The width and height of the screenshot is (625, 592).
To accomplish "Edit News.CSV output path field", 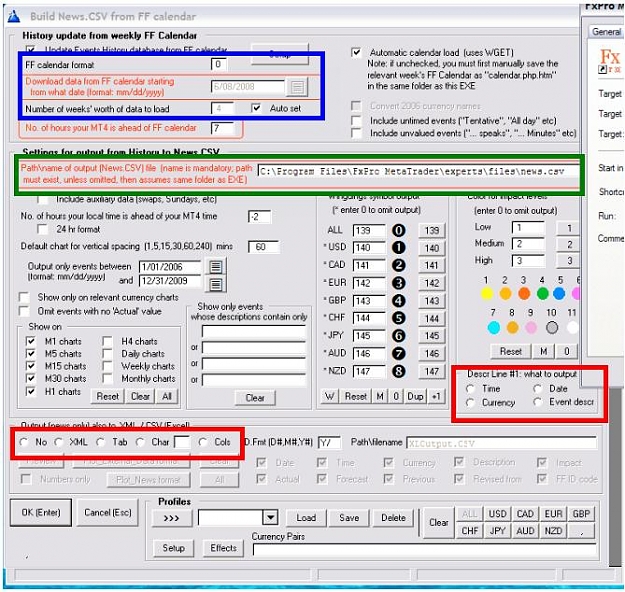I will click(x=418, y=171).
